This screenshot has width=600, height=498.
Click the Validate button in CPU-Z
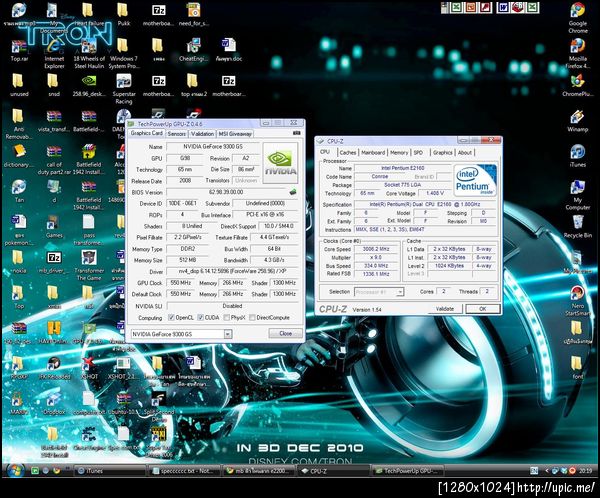[x=445, y=309]
